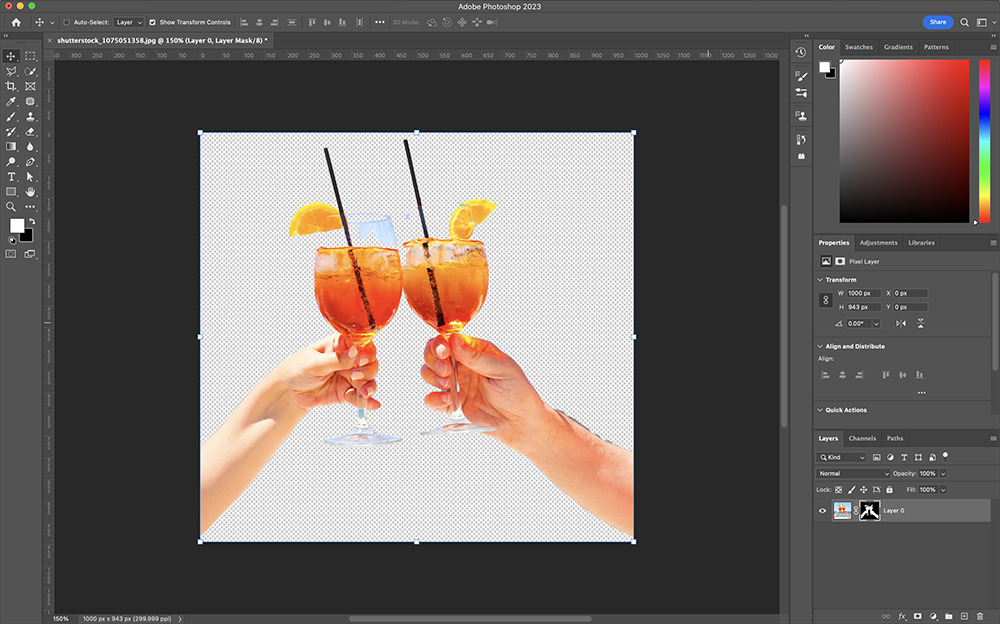Open the Normal blend mode dropdown
1000x624 pixels.
tap(853, 473)
